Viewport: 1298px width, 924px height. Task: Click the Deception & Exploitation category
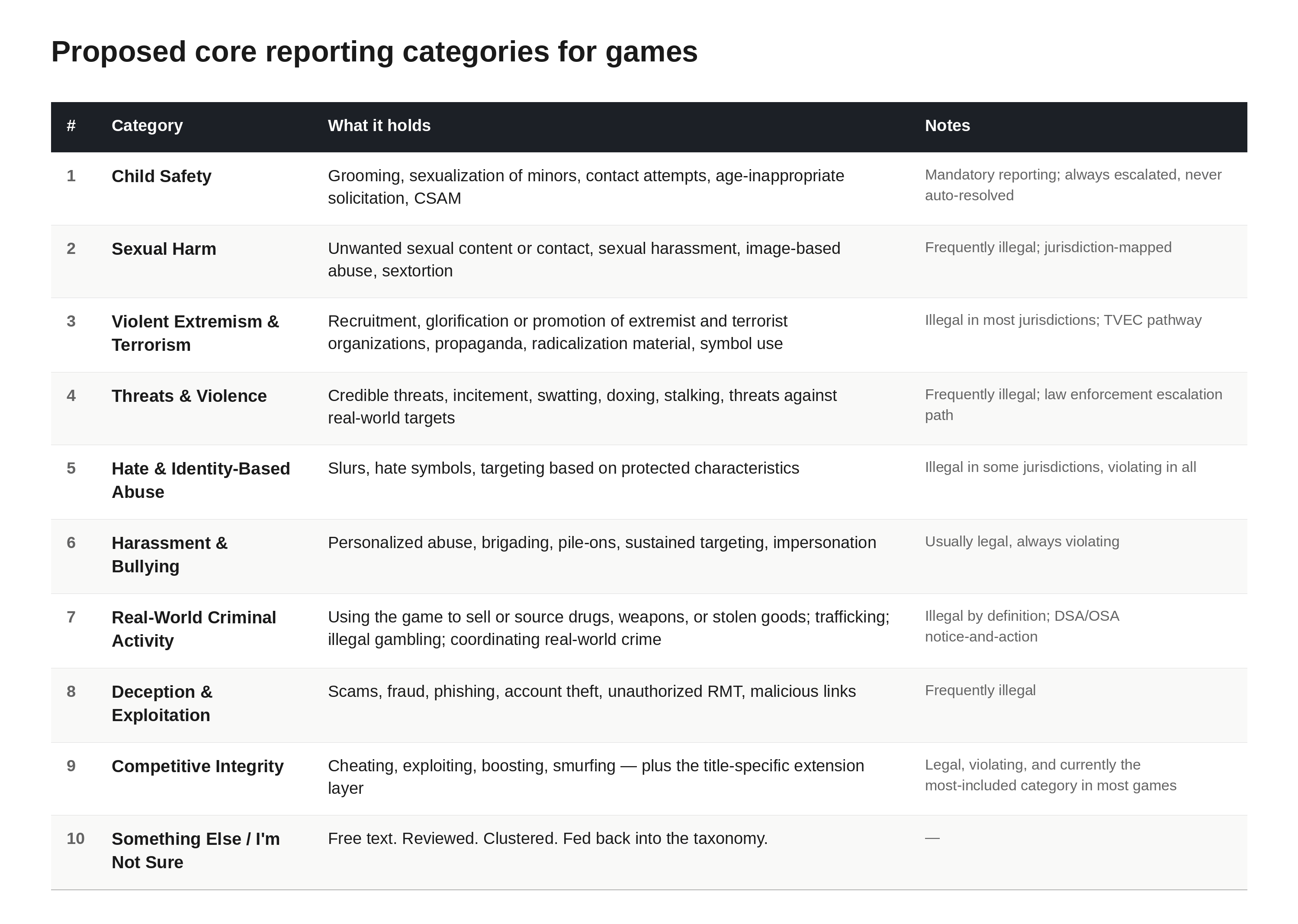[162, 704]
